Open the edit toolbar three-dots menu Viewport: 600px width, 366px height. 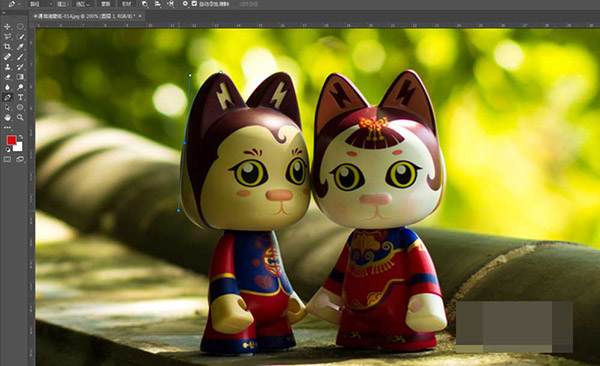(x=7, y=127)
